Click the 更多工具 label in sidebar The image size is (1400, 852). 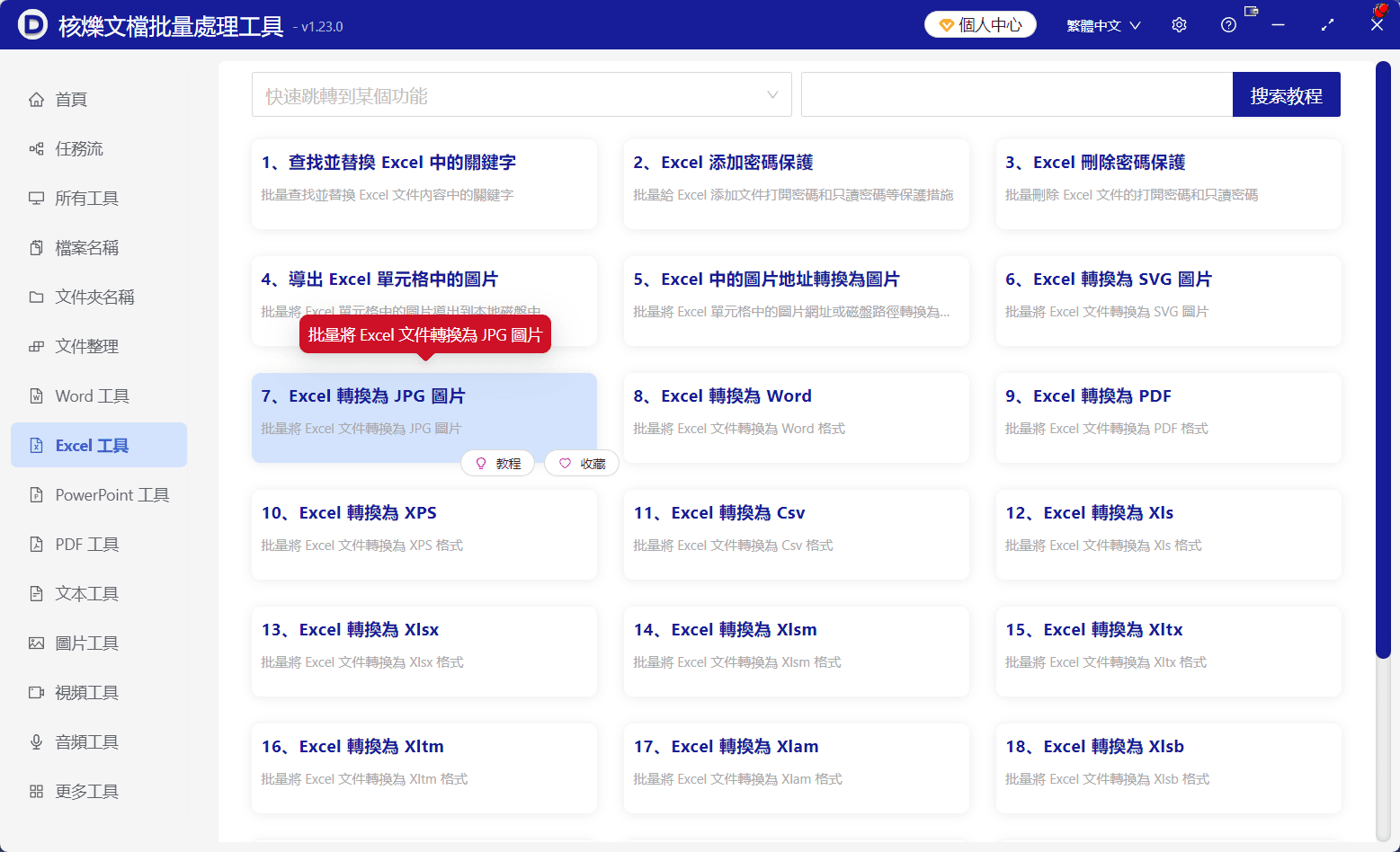click(x=87, y=792)
